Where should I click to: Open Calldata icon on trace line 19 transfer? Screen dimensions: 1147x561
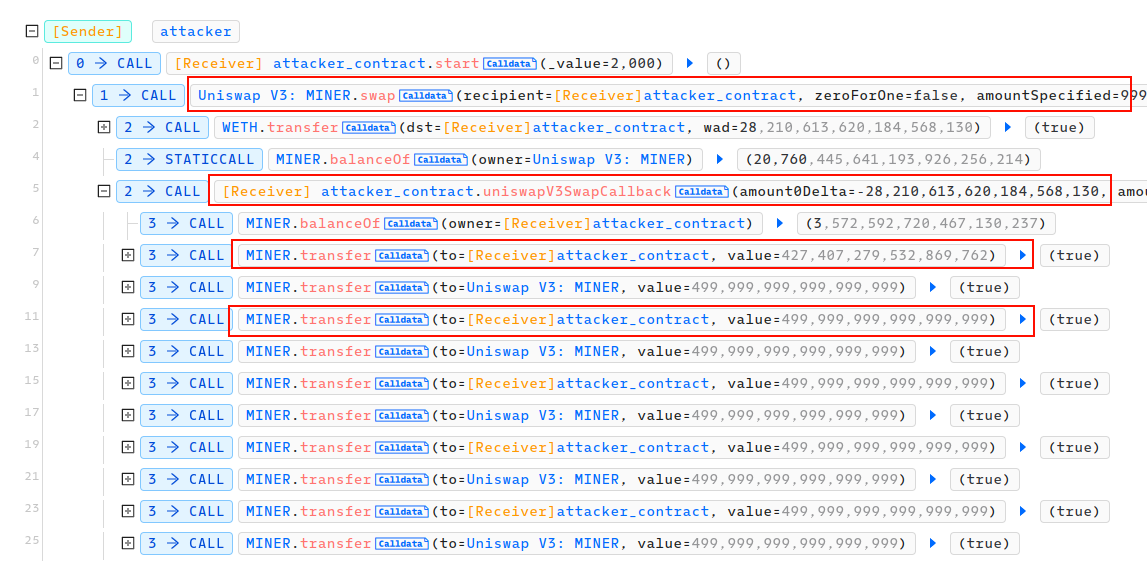tap(402, 448)
